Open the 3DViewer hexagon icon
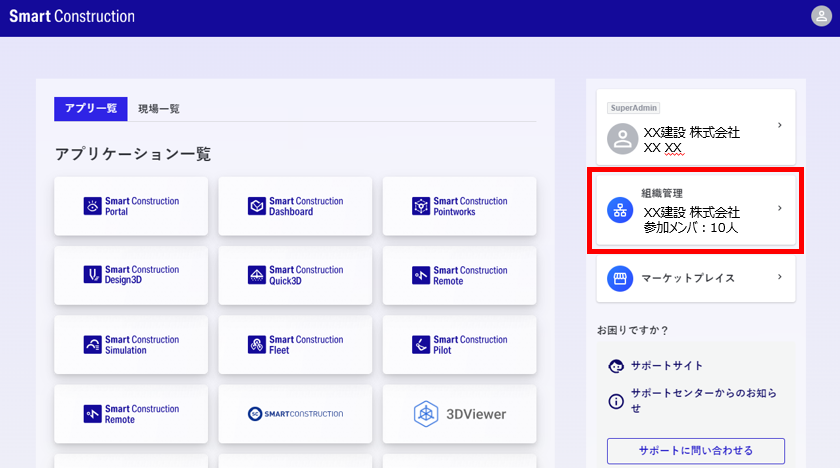Image resolution: width=840 pixels, height=468 pixels. [426, 414]
